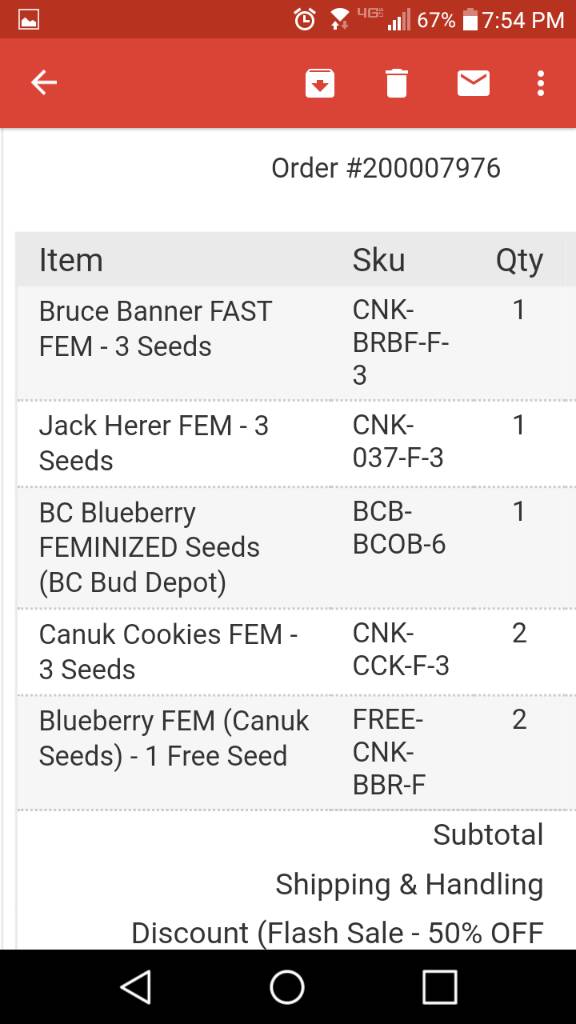Screen dimensions: 576x1024
Task: Tap the Shipping & Handling label
Action: [409, 884]
